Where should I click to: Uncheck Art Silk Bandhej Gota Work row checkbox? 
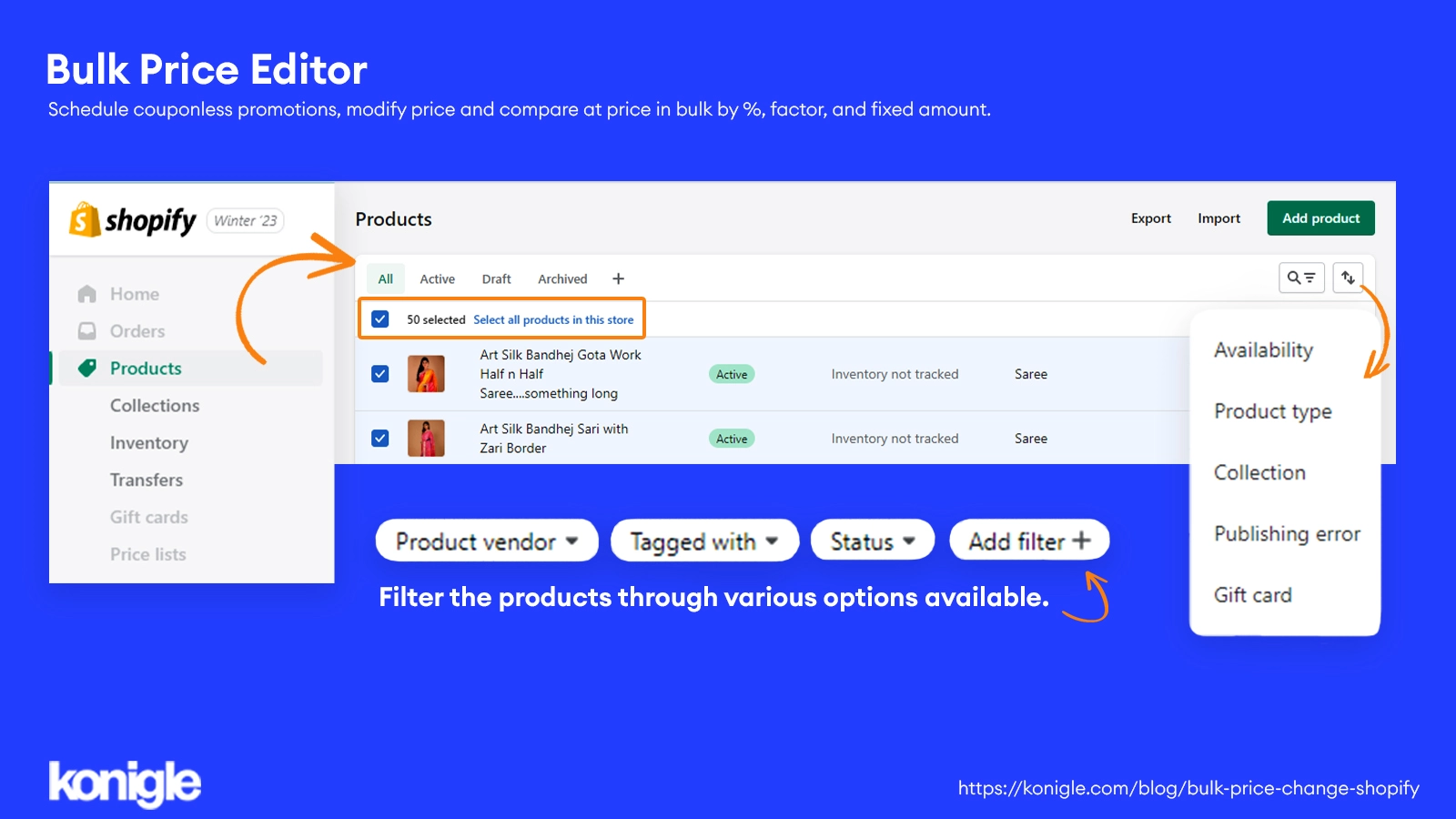click(x=380, y=374)
